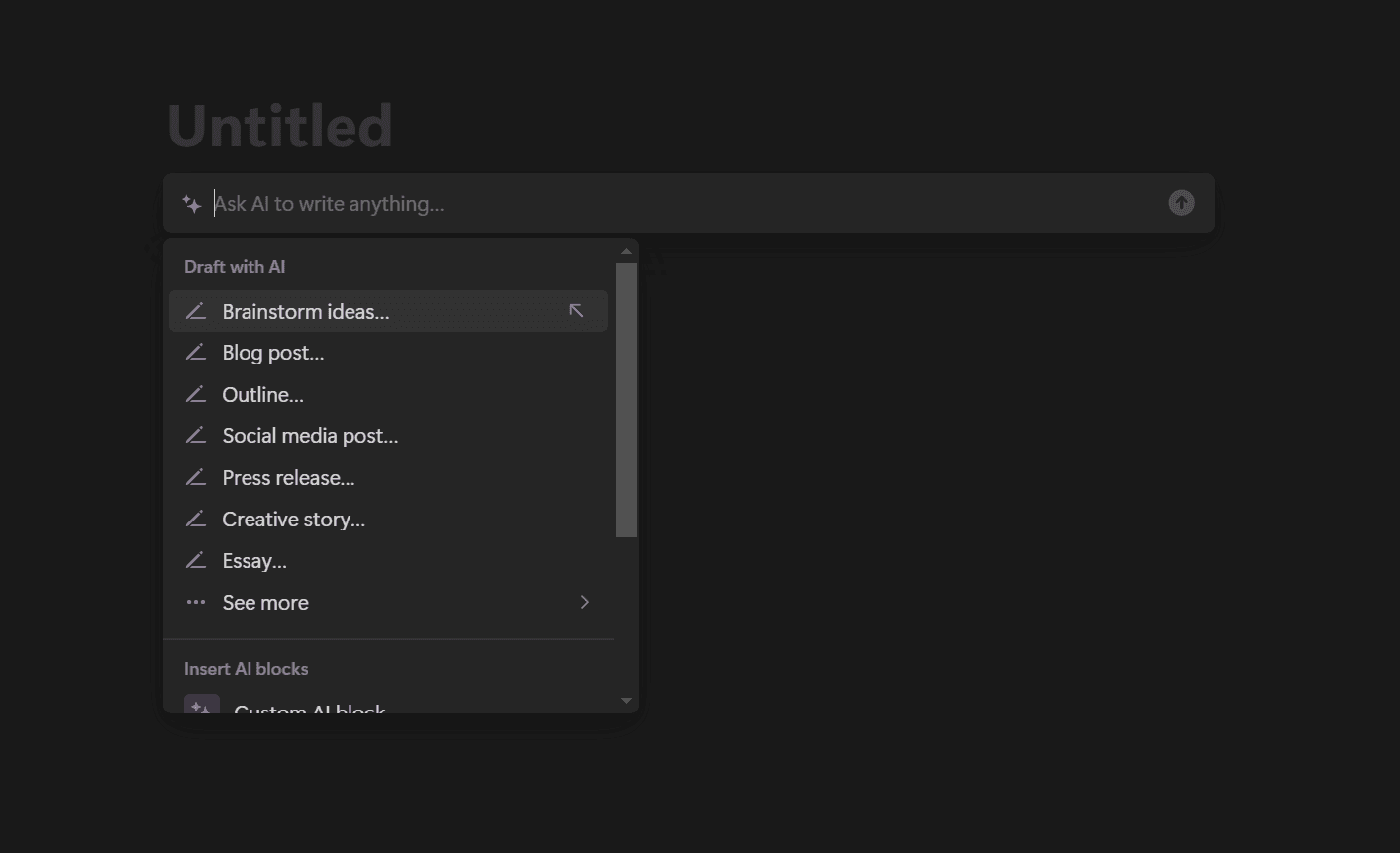Screen dimensions: 1400x853
Task: Click the pencil icon next to Essay
Action: 196,560
